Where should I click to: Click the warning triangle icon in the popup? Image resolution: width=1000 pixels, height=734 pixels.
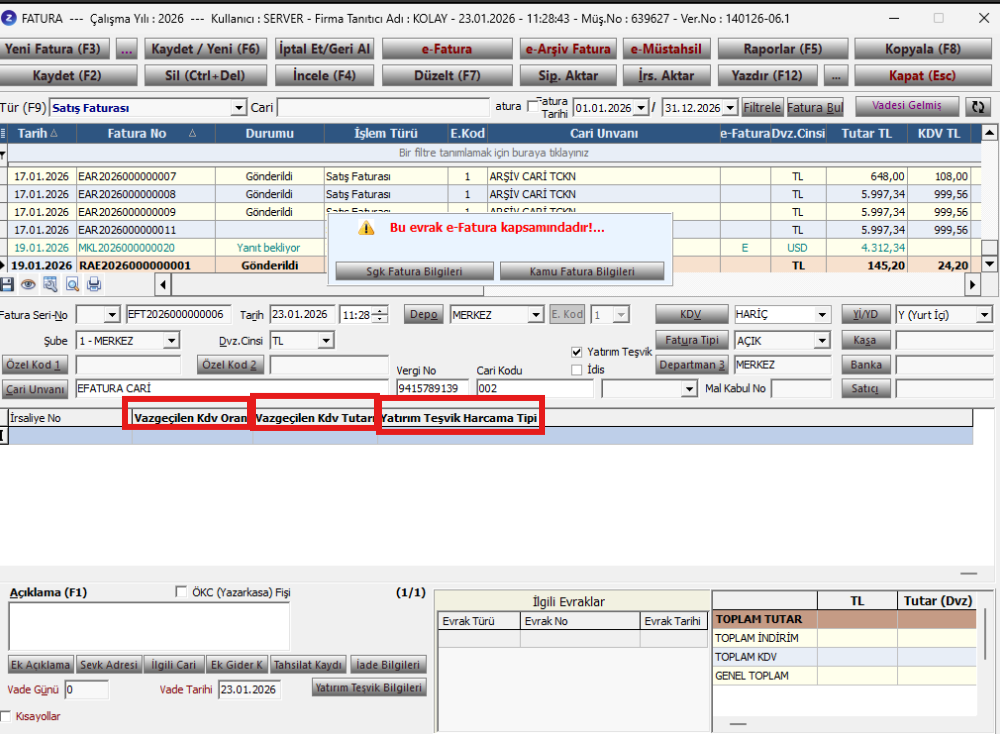pyautogui.click(x=366, y=228)
